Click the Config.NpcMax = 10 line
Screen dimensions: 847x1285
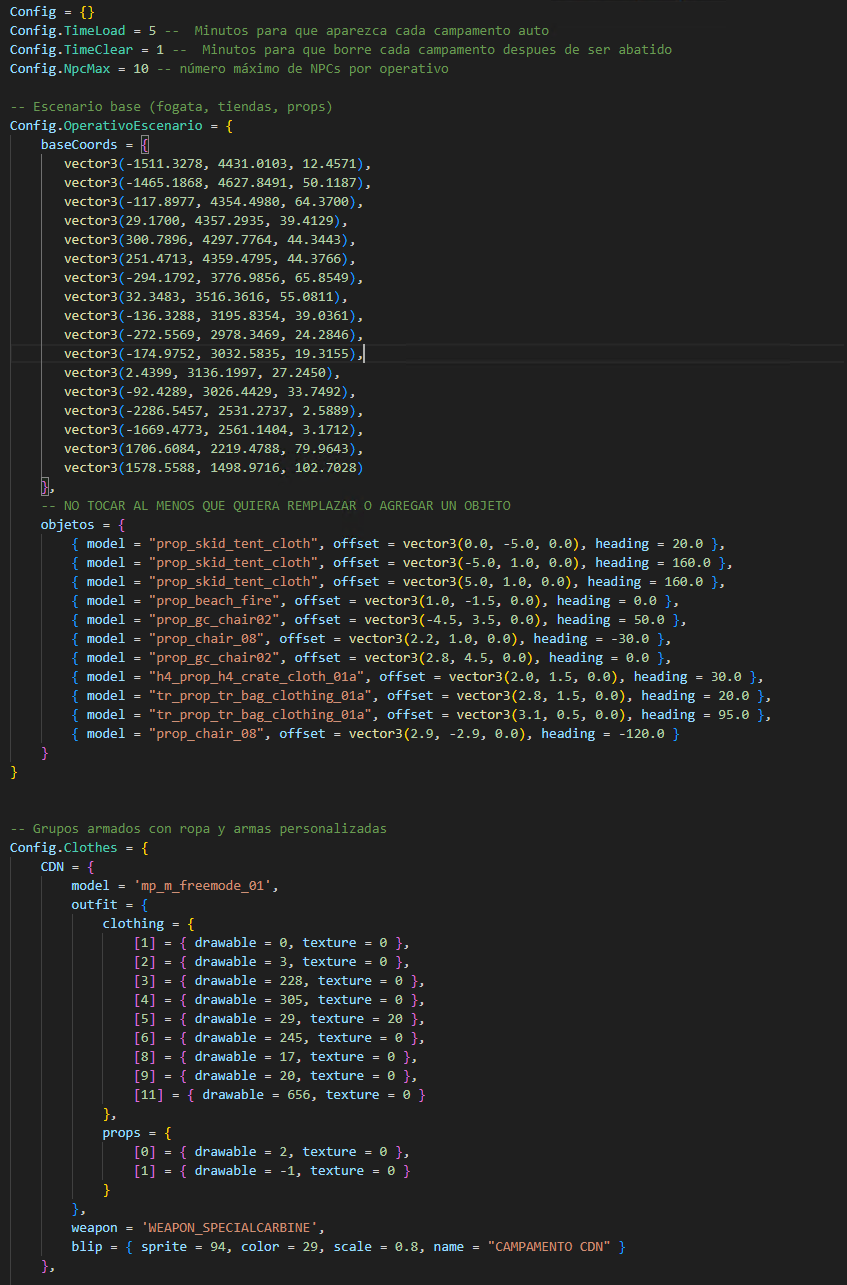tap(229, 69)
